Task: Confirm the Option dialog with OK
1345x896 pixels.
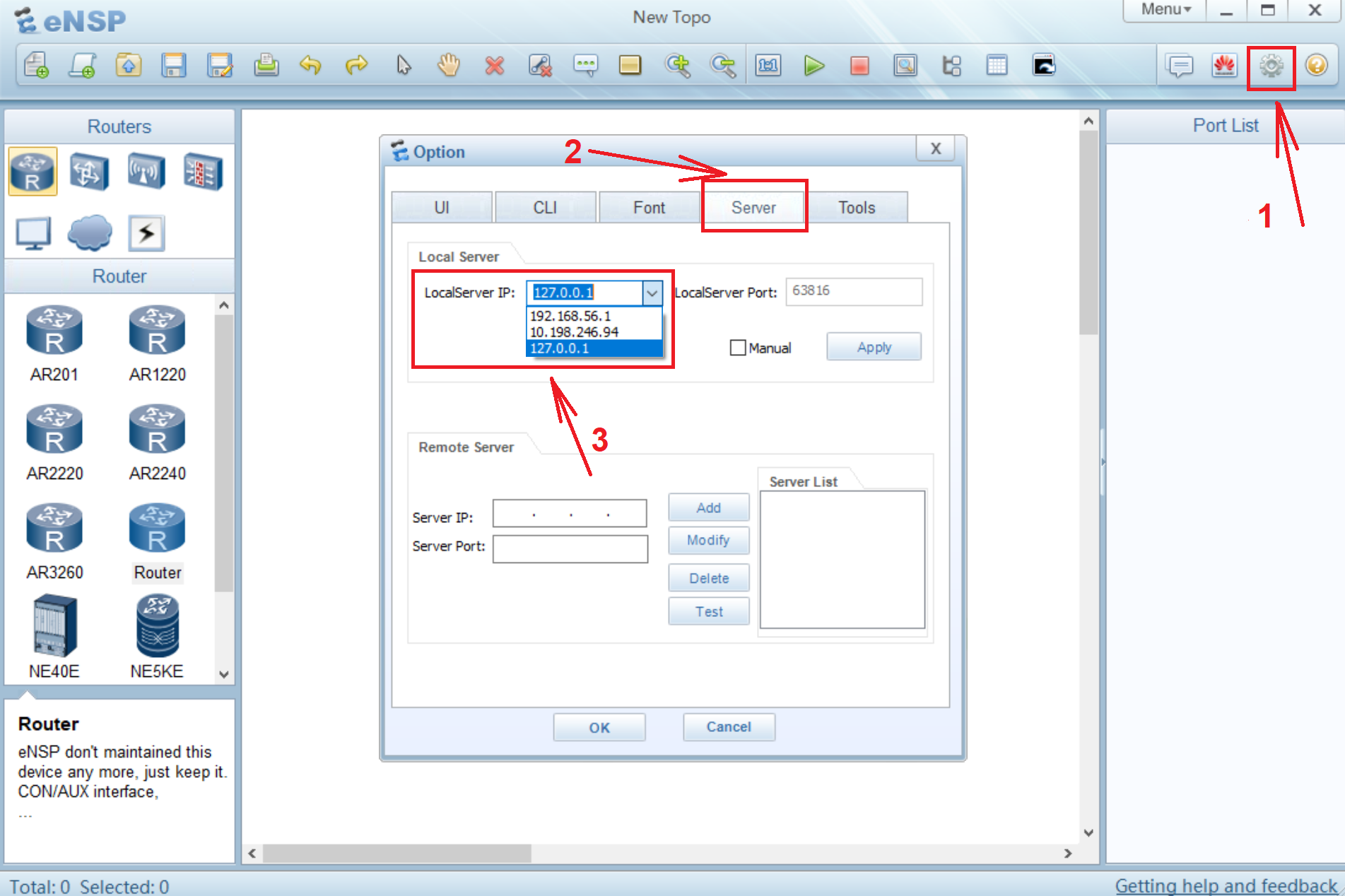Action: point(599,727)
